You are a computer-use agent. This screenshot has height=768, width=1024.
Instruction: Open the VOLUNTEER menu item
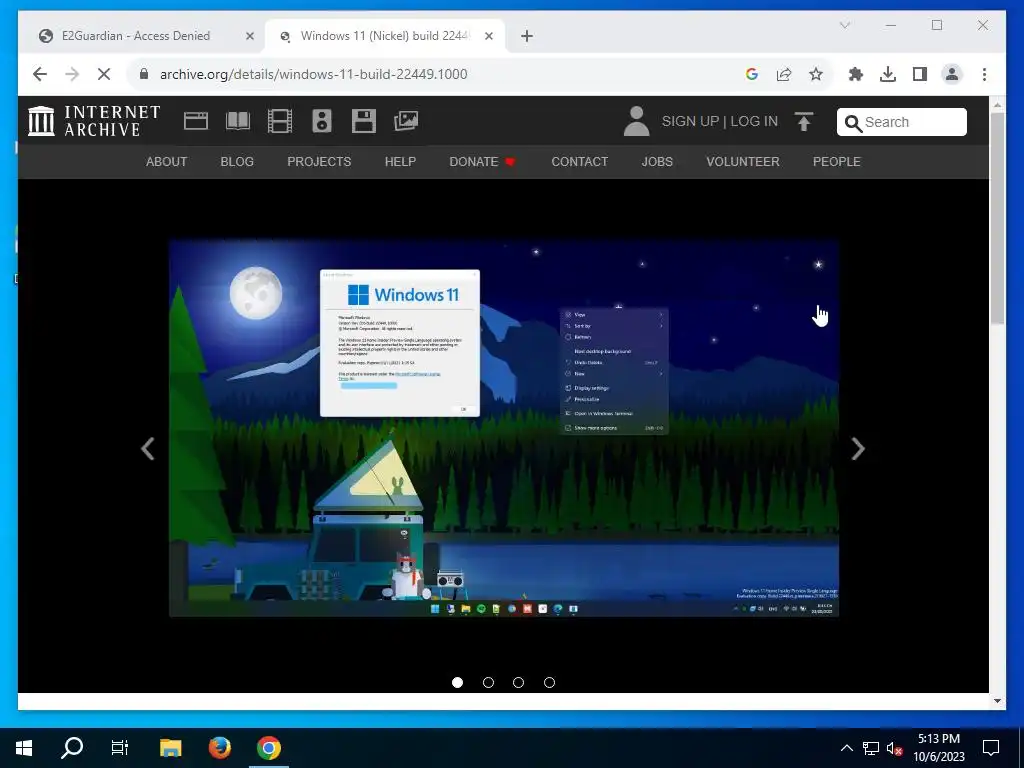pos(743,162)
